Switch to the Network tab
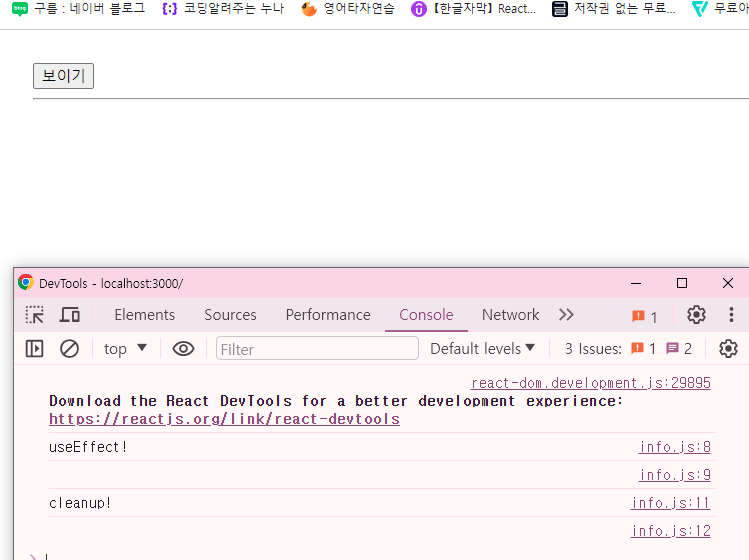Screen dimensions: 749x560 tap(510, 315)
